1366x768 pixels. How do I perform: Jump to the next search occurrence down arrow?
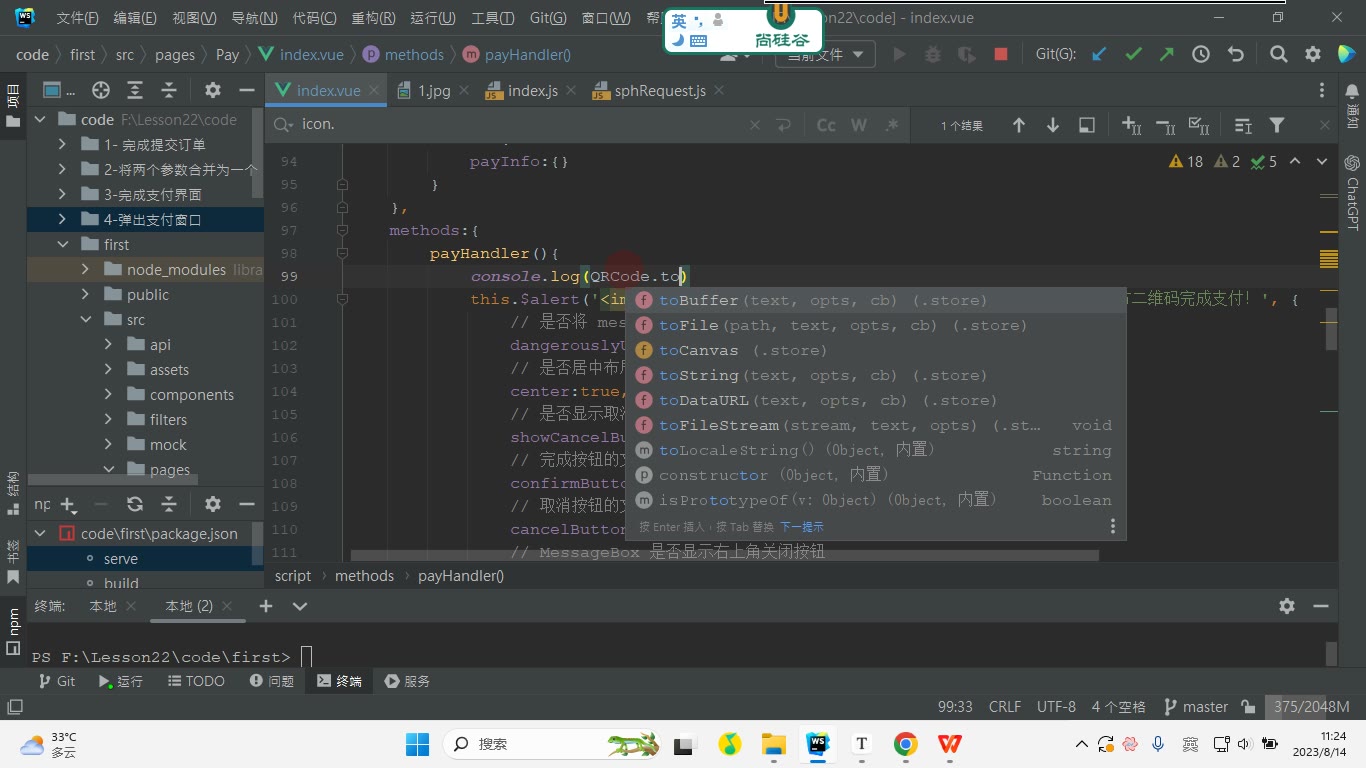(x=1053, y=125)
